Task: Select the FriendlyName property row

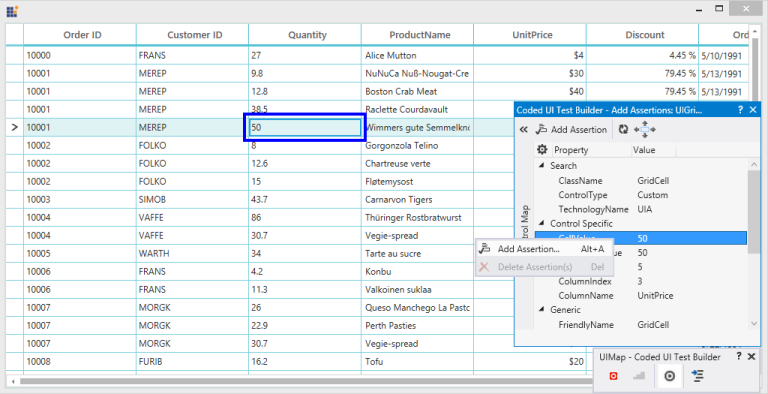Action: (x=641, y=324)
